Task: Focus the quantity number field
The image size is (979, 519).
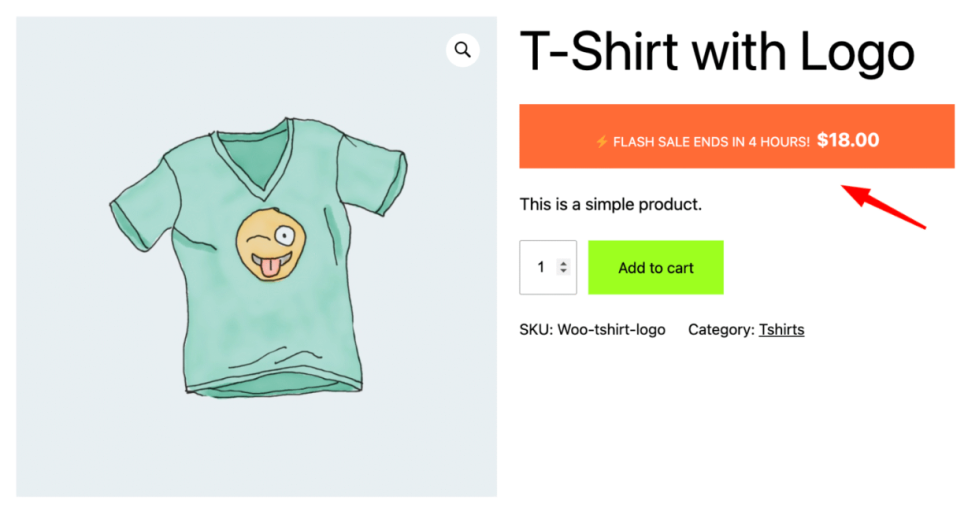Action: (541, 267)
